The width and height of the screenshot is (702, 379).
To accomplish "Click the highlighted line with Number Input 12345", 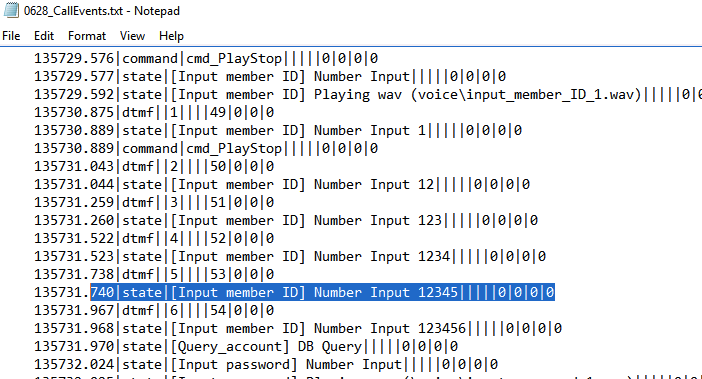I will coord(294,292).
